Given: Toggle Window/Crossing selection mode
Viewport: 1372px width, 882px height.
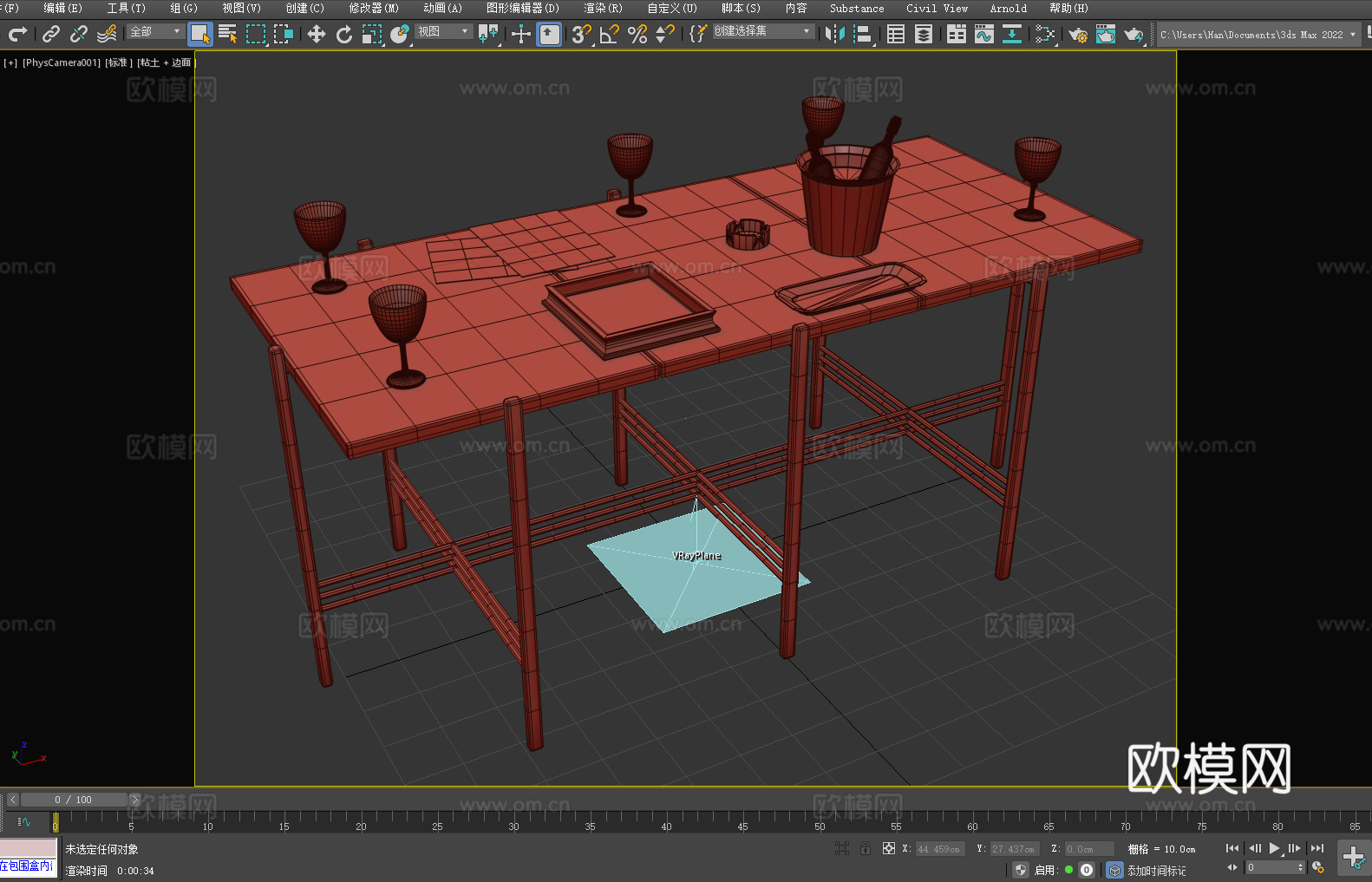Looking at the screenshot, I should click(284, 34).
